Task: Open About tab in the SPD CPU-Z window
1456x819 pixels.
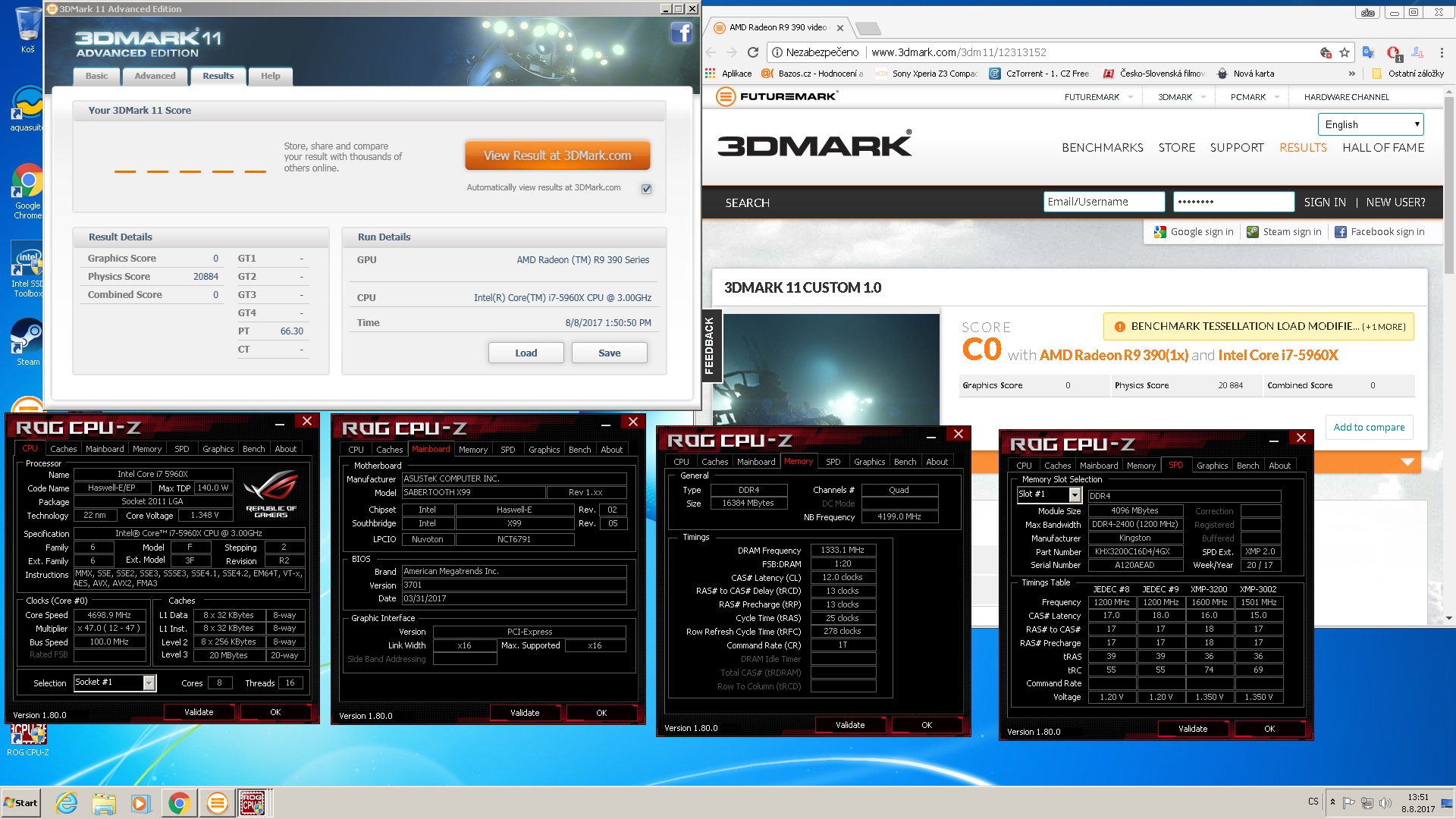Action: [x=1279, y=466]
